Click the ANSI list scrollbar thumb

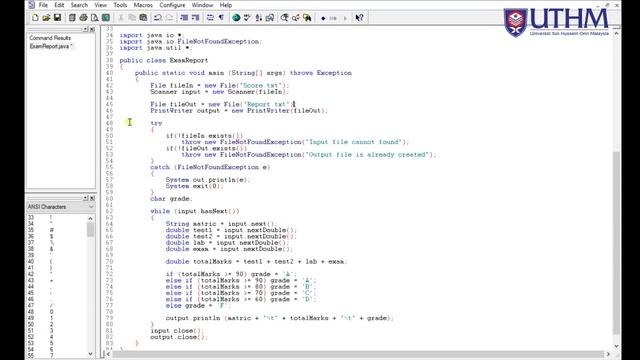[x=90, y=230]
